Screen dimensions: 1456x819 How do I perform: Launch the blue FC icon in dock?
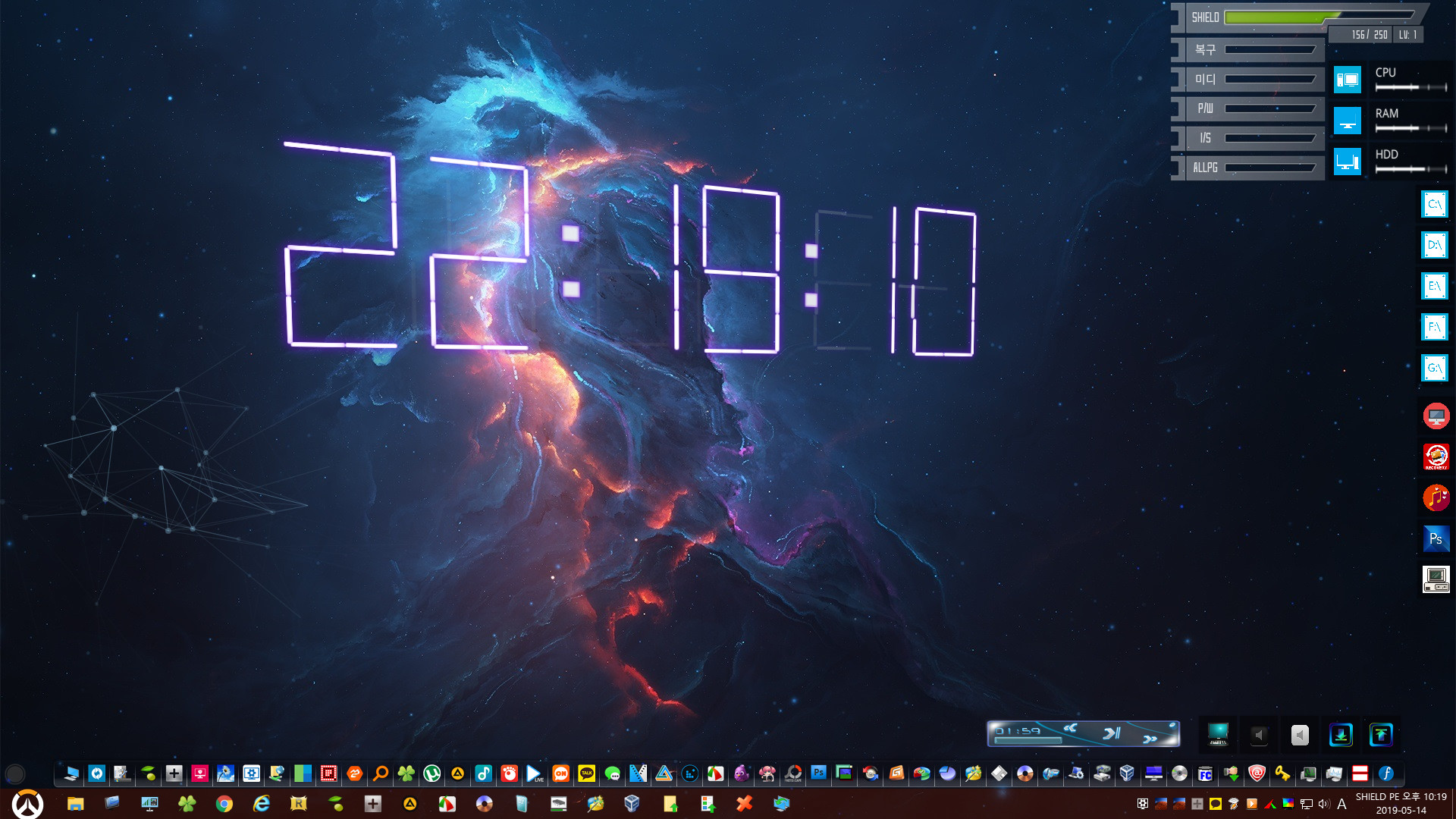1205,773
